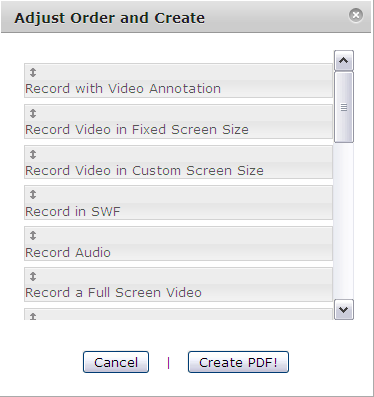The height and width of the screenshot is (397, 374).
Task: Select the Record Video in Custom Screen Size item
Action: (178, 162)
